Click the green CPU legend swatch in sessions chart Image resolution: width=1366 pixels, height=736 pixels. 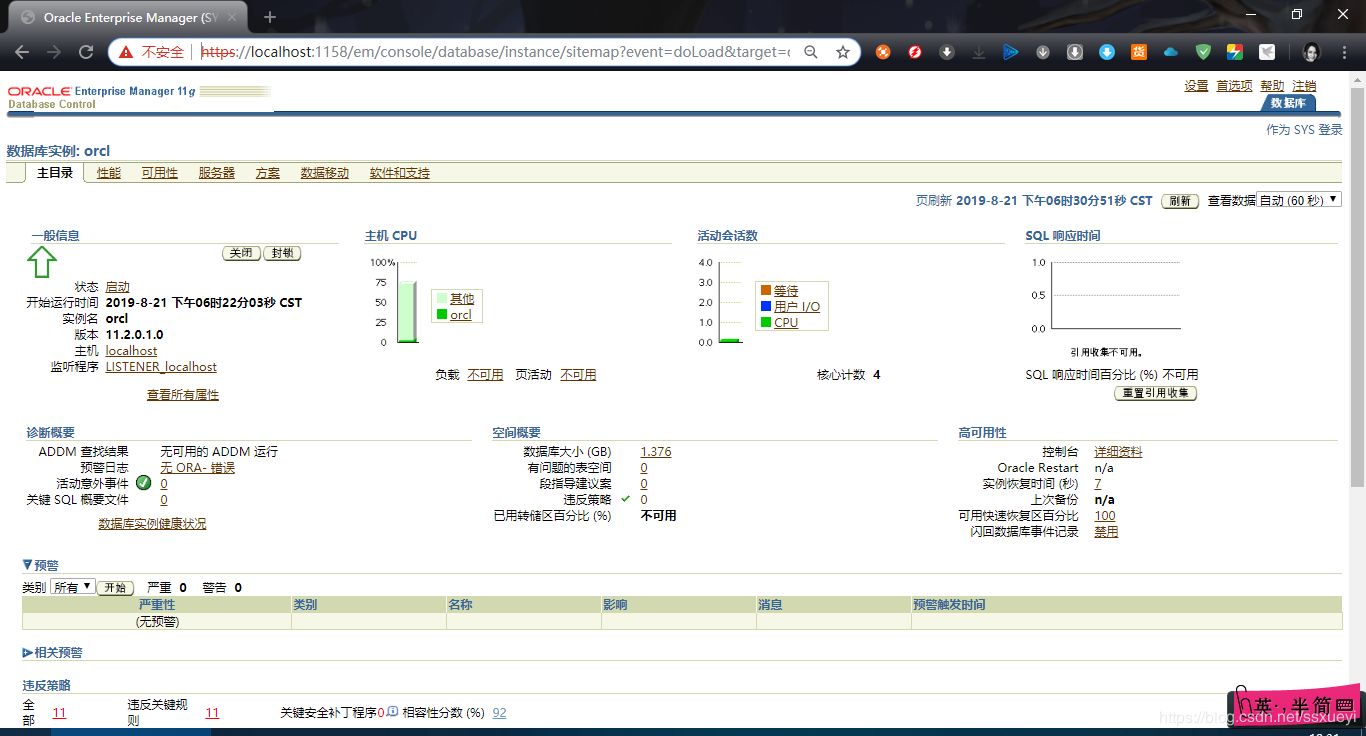pos(765,322)
